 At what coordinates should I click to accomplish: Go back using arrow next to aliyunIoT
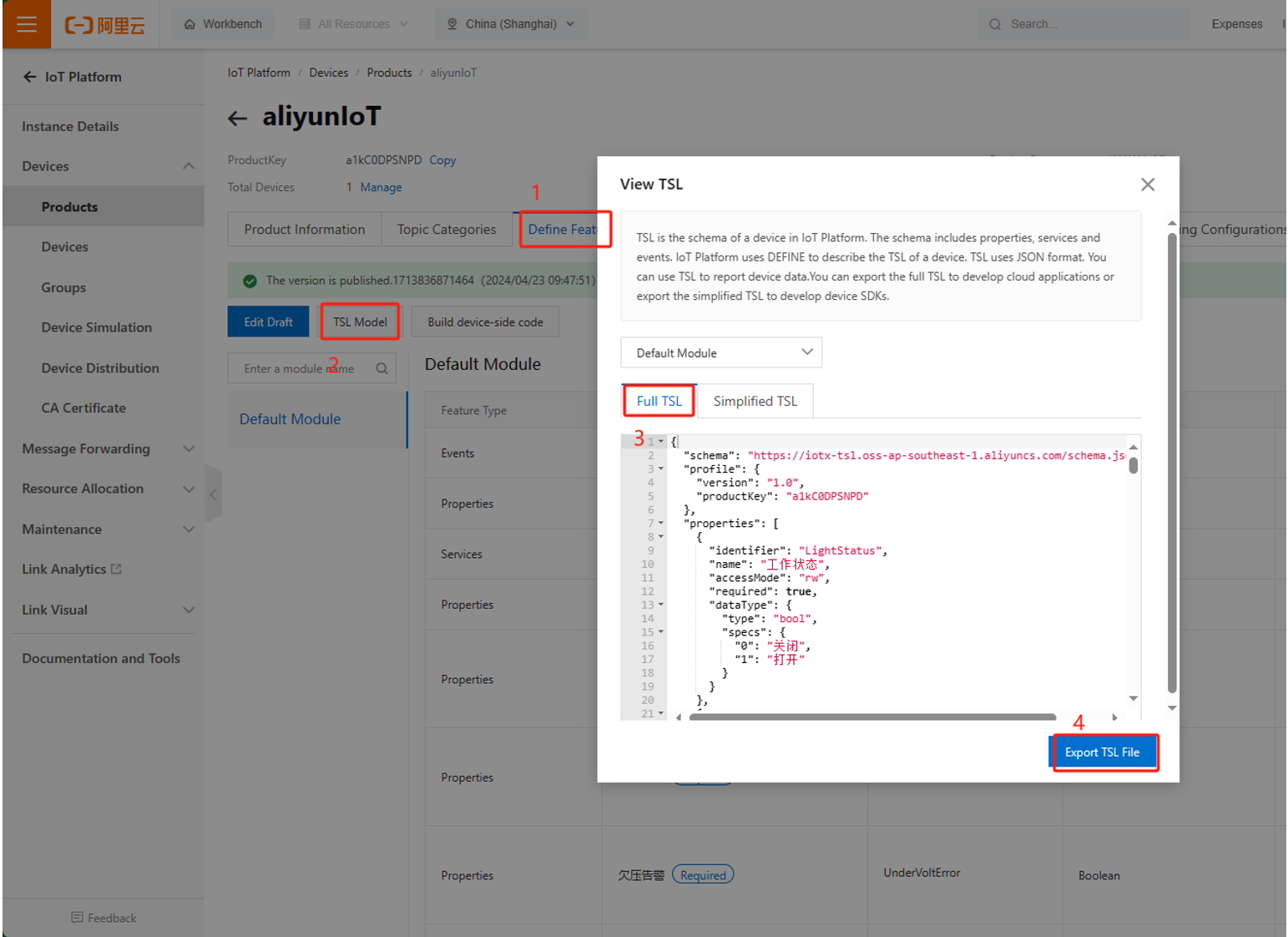(238, 119)
